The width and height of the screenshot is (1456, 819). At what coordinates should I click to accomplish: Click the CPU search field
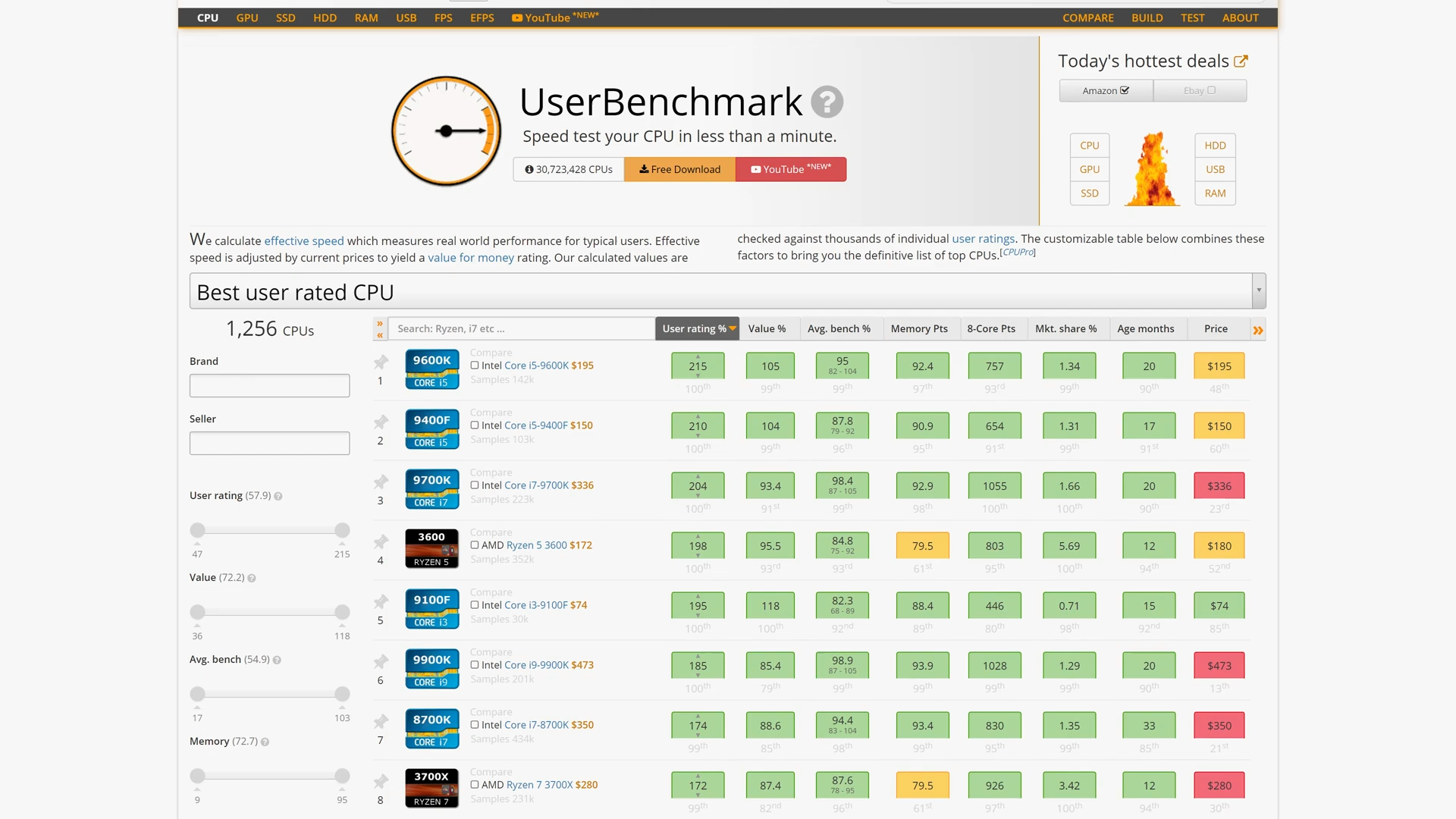[522, 328]
